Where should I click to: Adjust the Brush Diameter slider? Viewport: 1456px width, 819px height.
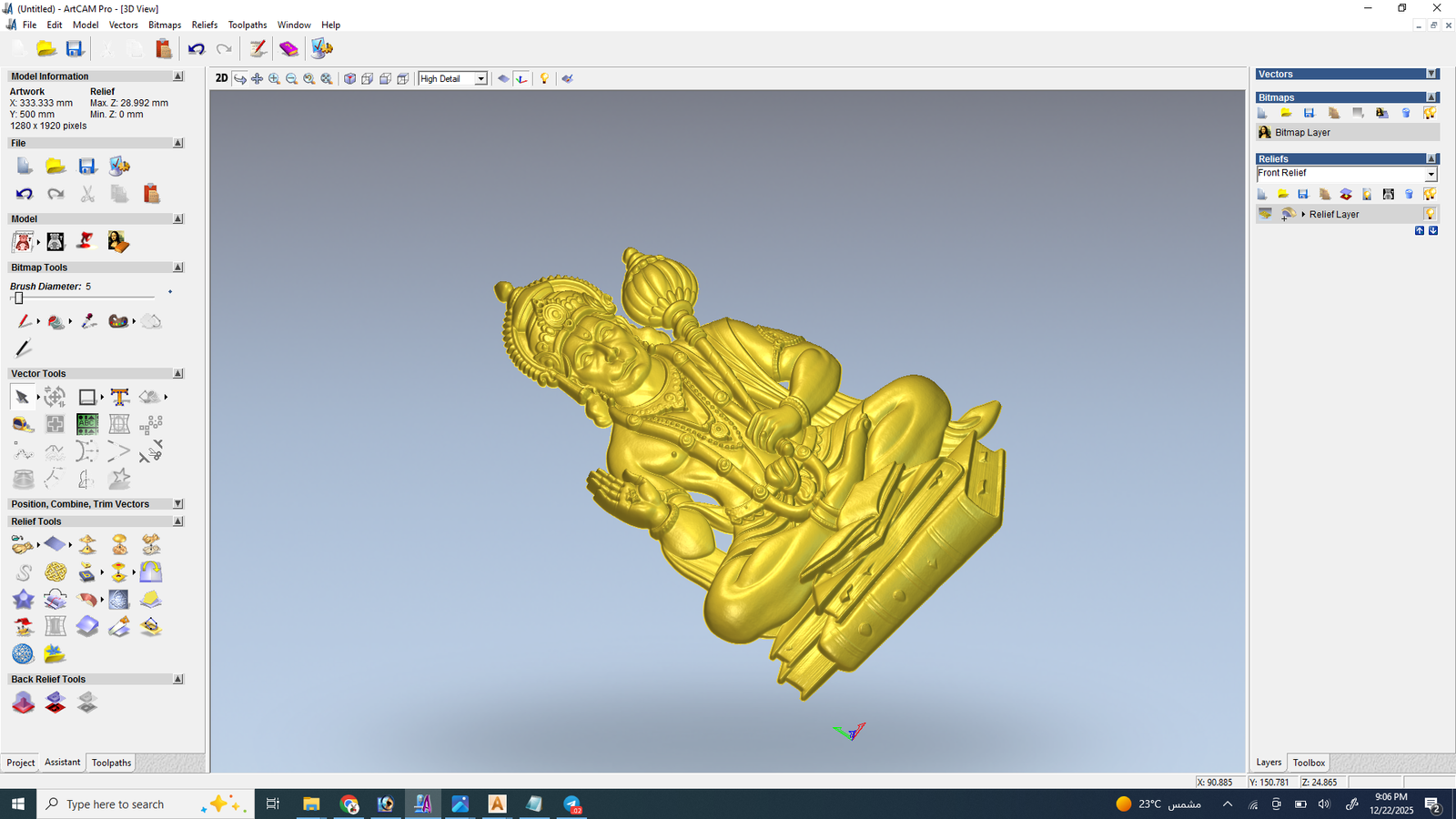tap(19, 298)
